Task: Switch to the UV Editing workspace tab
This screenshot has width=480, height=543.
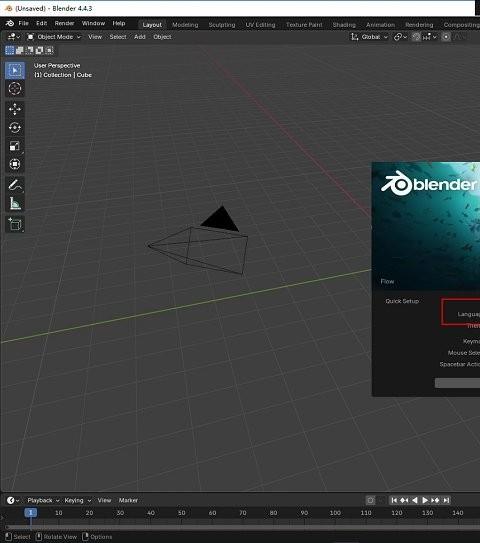Action: point(260,25)
